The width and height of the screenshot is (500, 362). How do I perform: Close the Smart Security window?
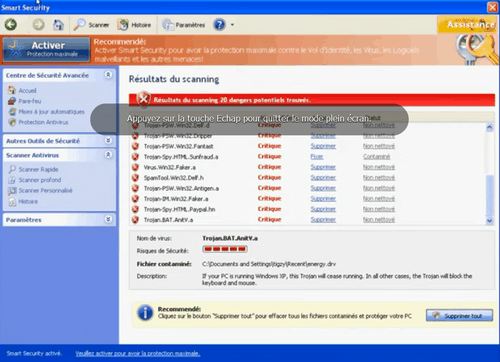click(x=492, y=7)
